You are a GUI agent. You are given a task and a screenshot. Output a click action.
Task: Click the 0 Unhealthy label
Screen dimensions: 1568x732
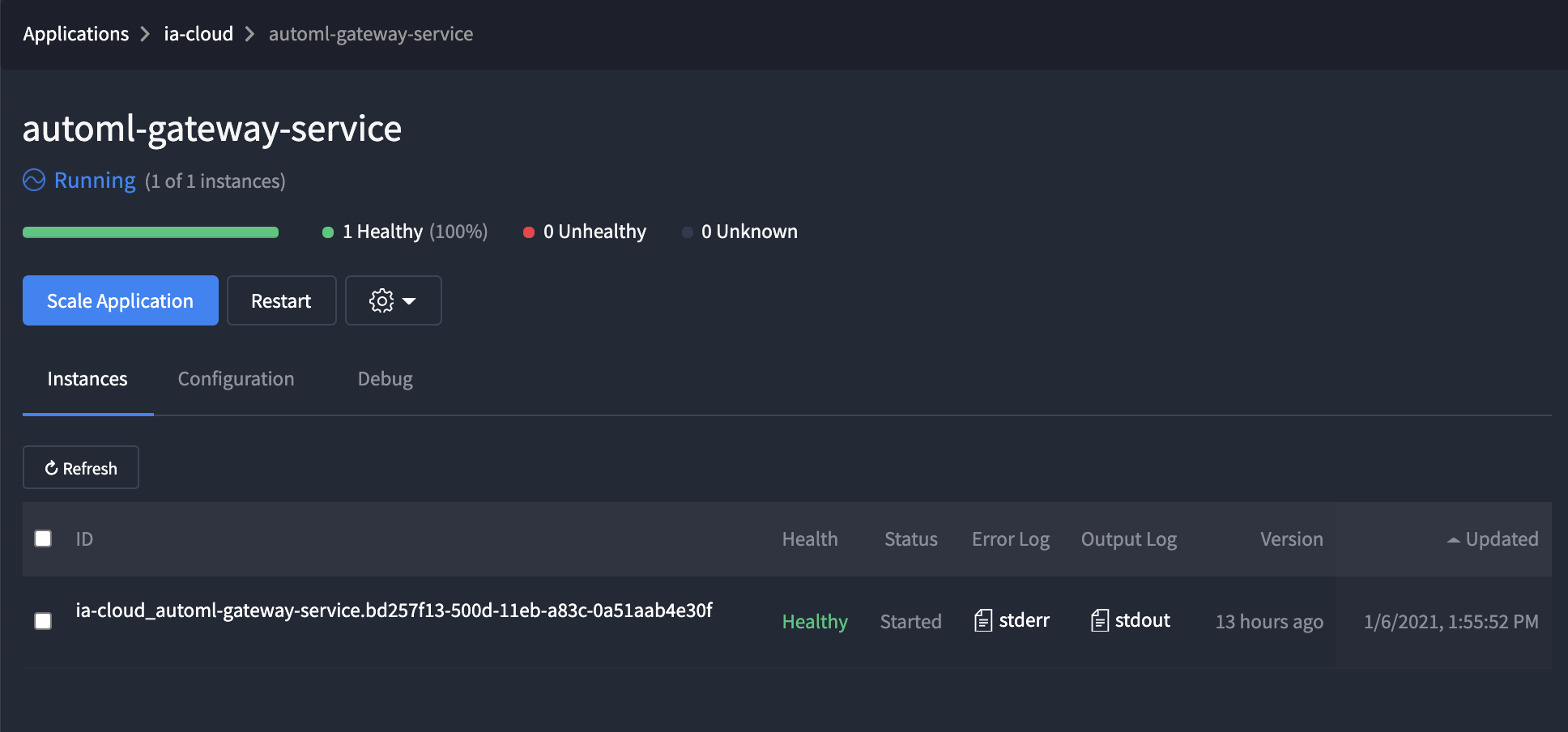[x=594, y=232]
